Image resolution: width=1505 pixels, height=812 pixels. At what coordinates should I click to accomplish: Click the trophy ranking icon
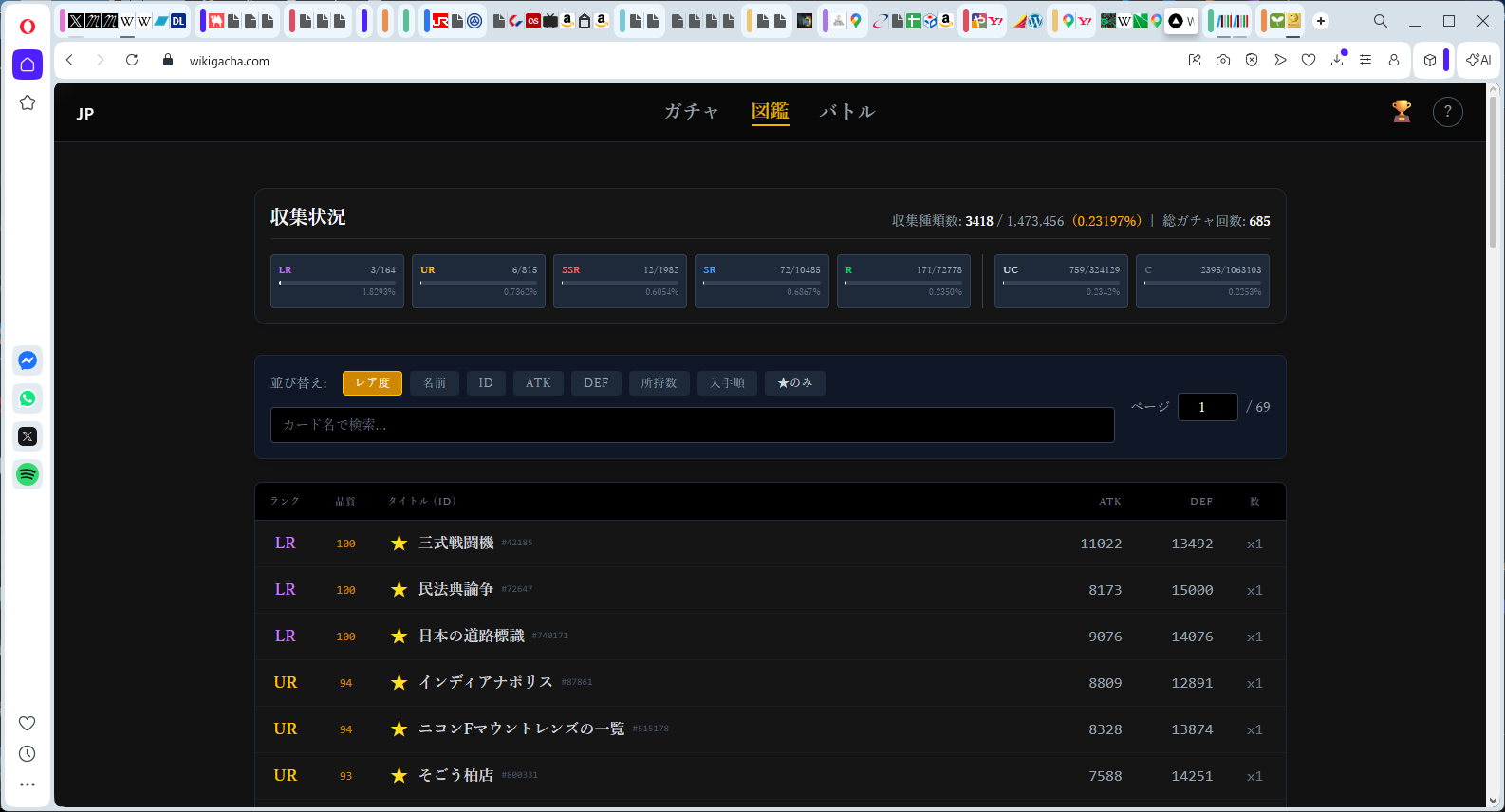pyautogui.click(x=1401, y=112)
